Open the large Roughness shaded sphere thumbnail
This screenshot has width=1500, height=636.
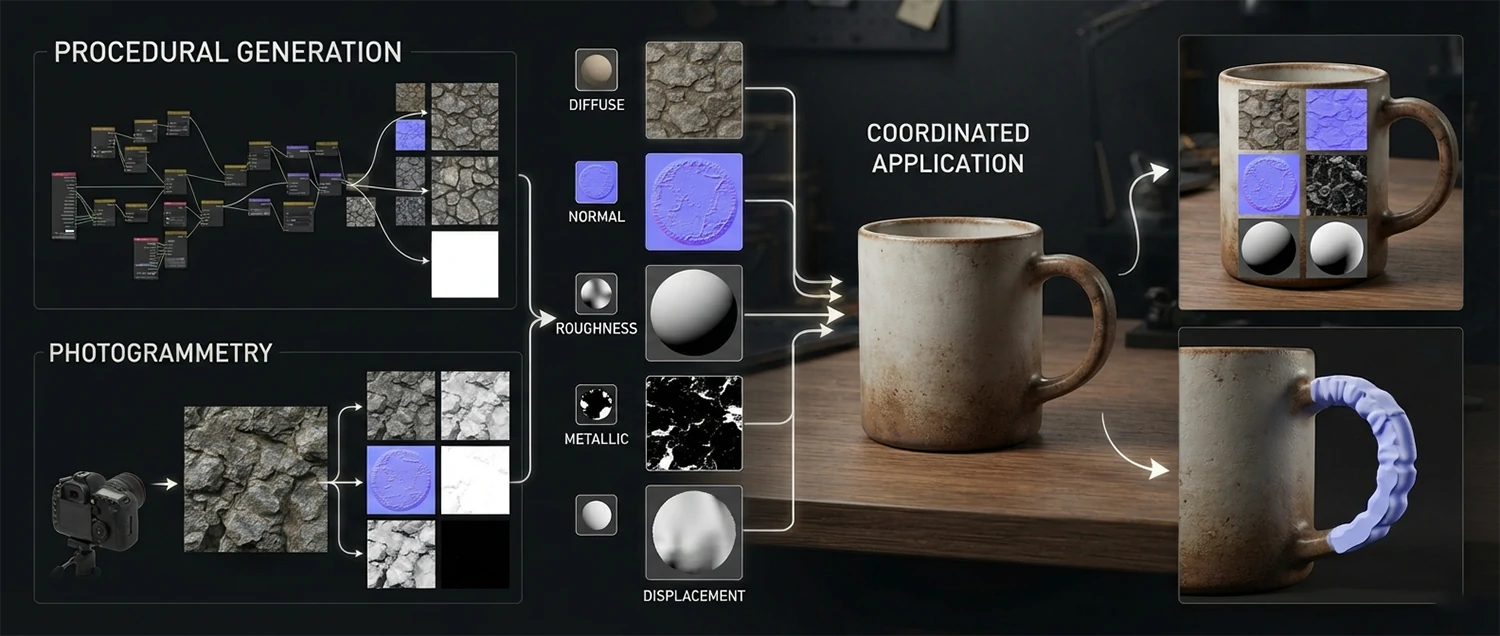(x=694, y=312)
